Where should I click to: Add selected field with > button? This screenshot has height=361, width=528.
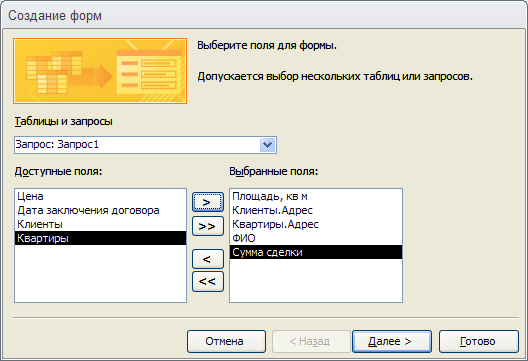(x=208, y=202)
